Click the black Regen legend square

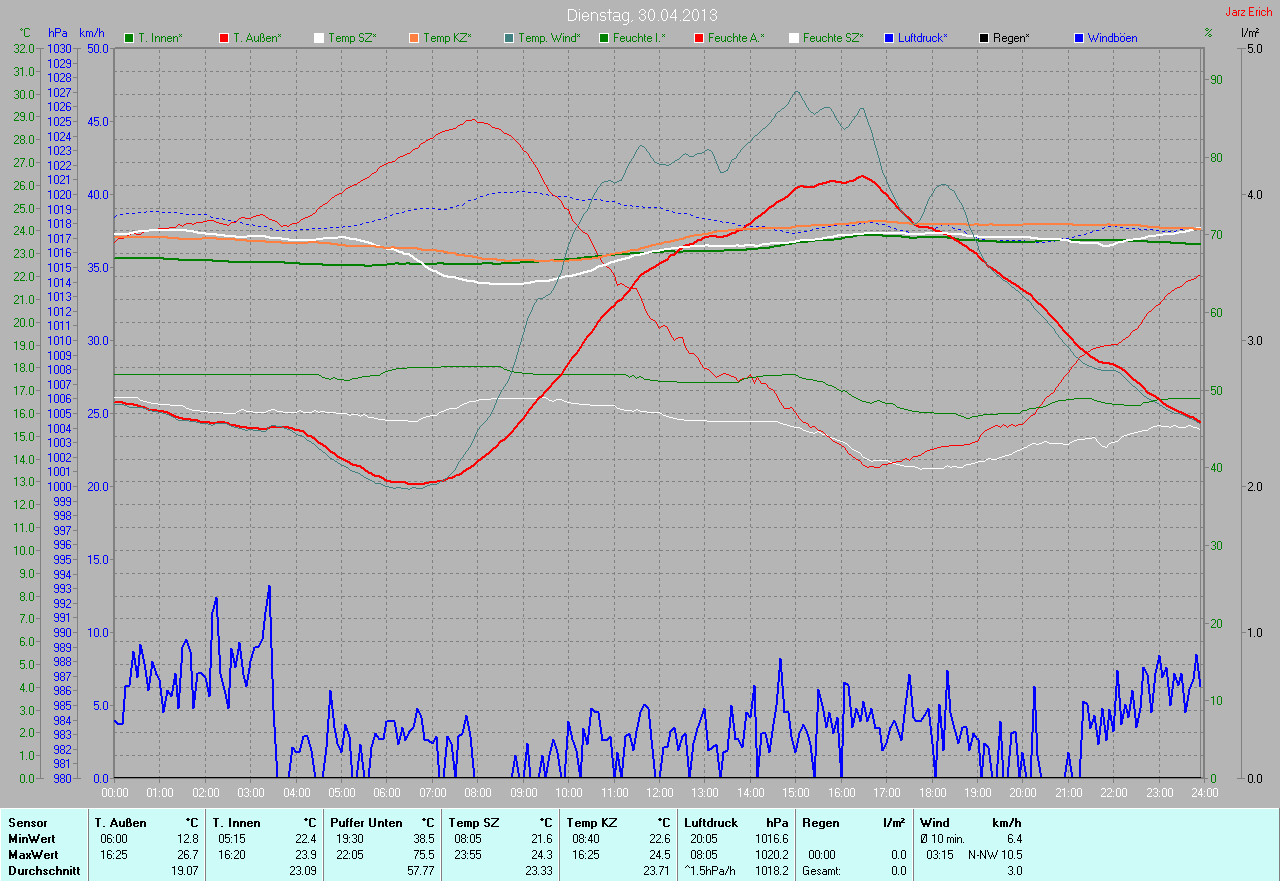click(x=984, y=38)
